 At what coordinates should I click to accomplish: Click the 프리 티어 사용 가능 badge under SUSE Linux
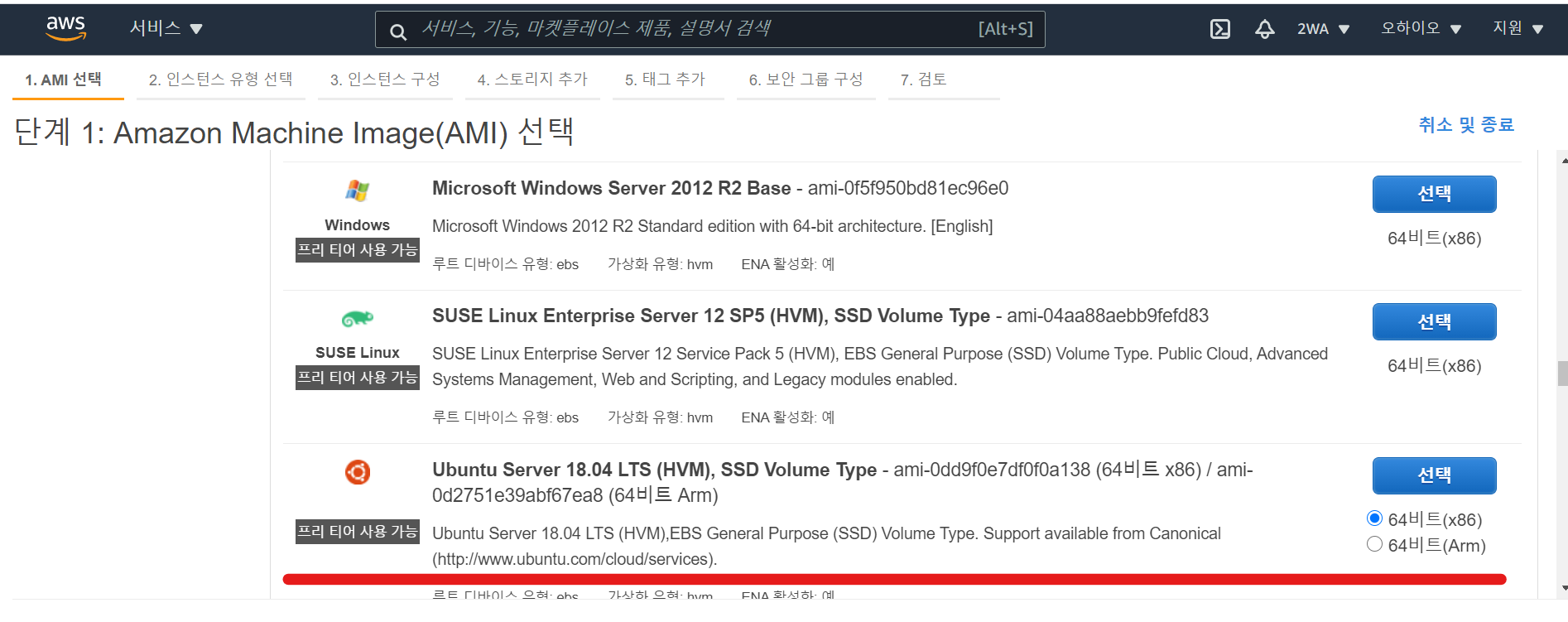tap(358, 378)
